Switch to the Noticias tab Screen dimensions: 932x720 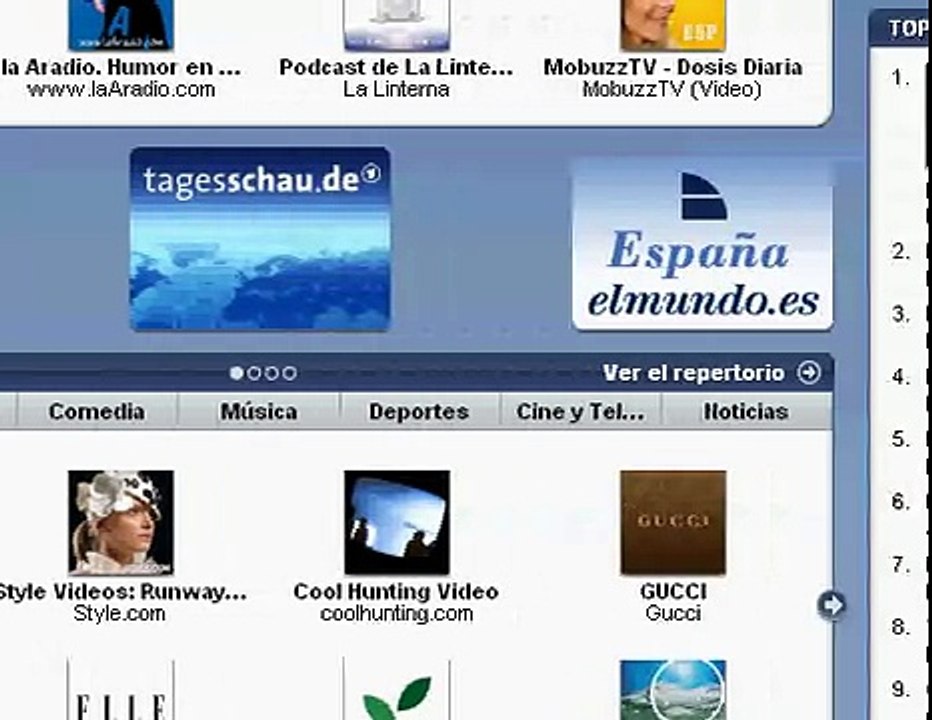[x=747, y=411]
